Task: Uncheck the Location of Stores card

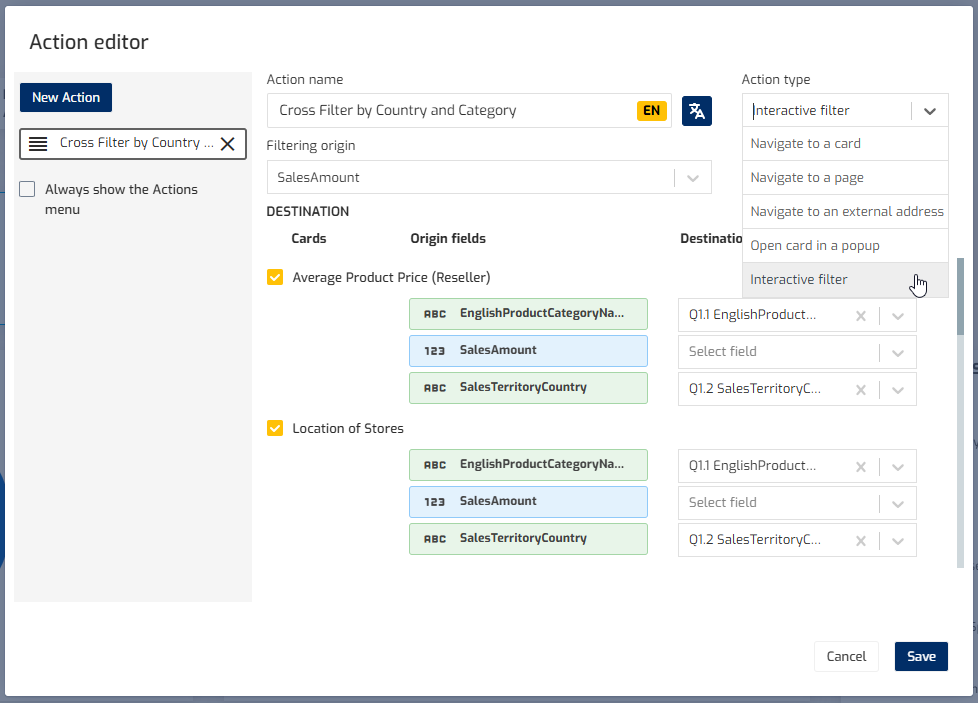Action: [x=274, y=428]
